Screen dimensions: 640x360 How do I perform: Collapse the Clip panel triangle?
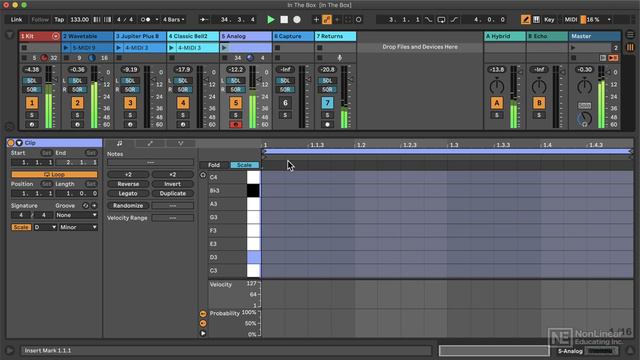pos(19,143)
